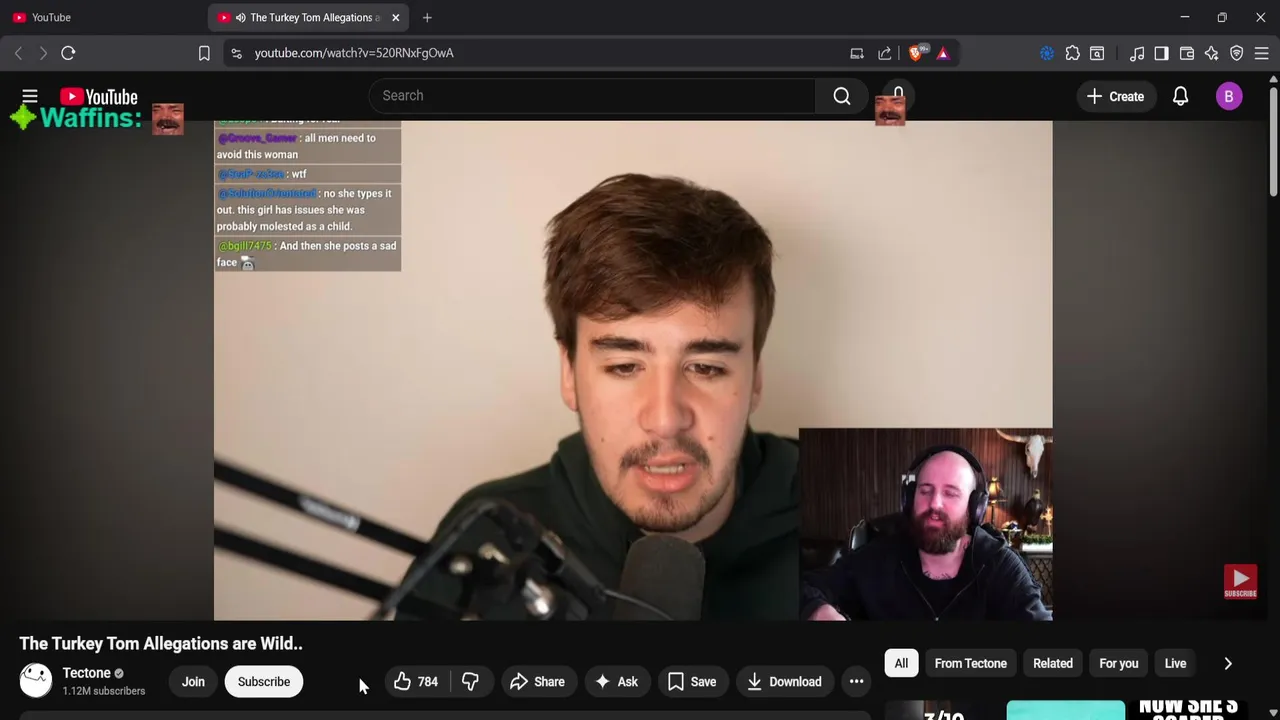This screenshot has width=1280, height=720.
Task: Select the Related filter chip
Action: (1053, 663)
